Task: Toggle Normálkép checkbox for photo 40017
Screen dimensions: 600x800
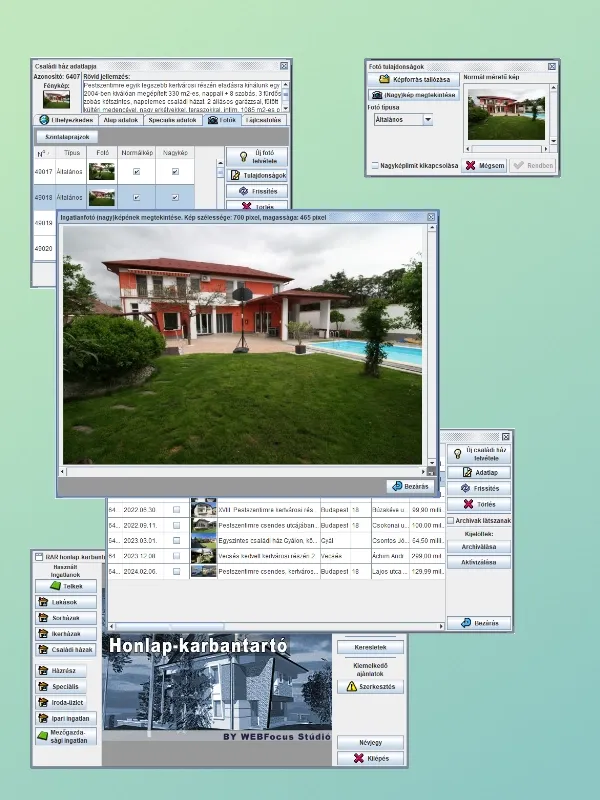Action: click(136, 171)
